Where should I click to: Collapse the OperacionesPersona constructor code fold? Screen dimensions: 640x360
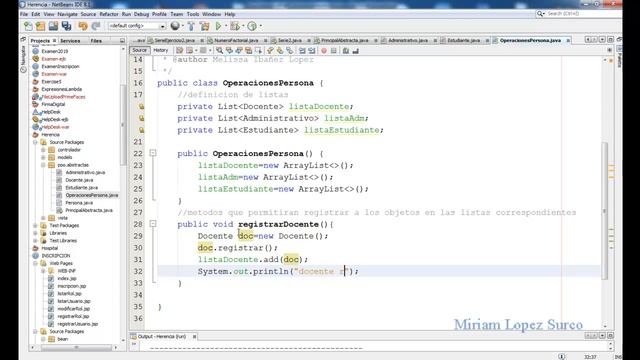153,153
